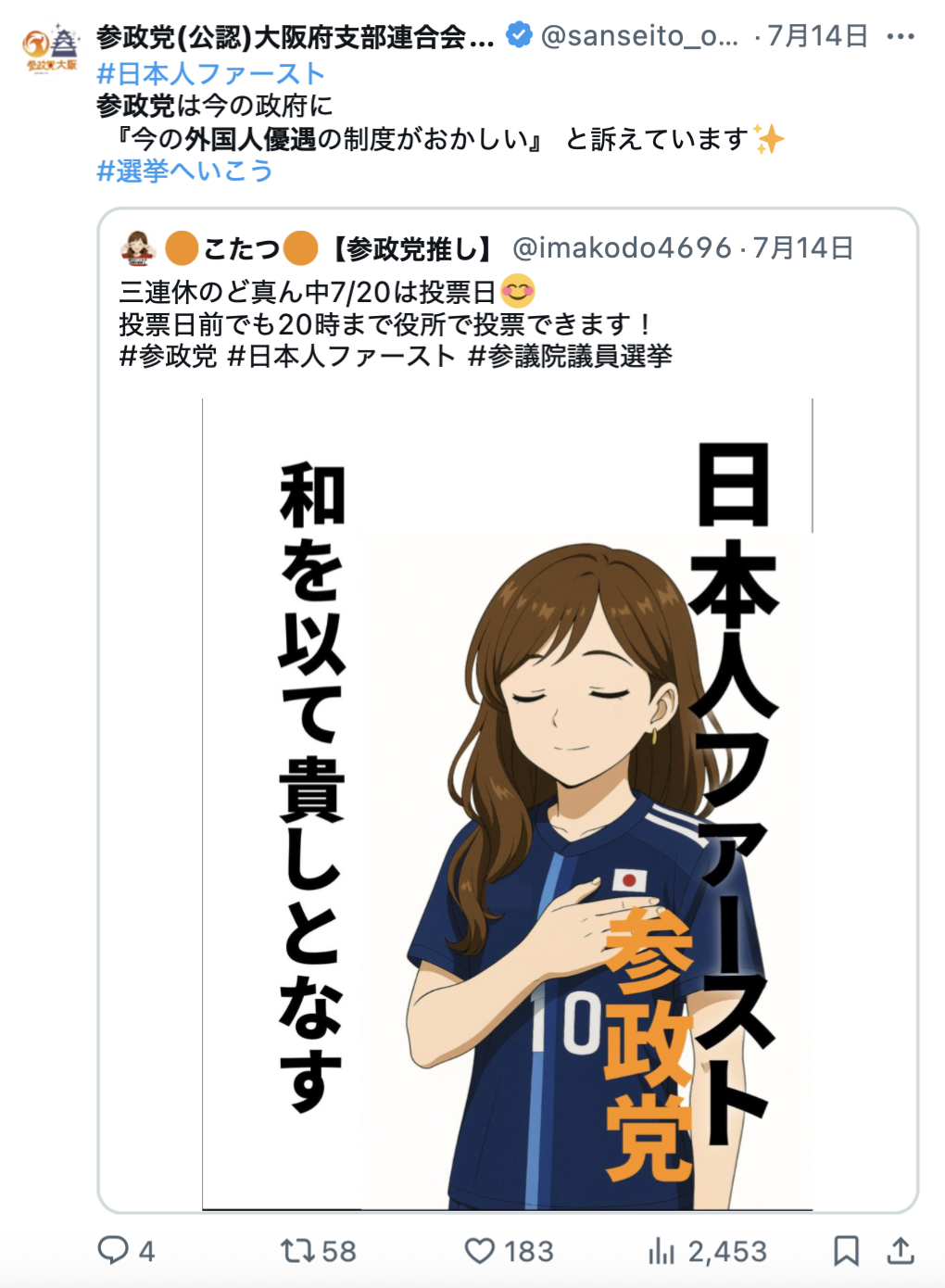
Task: Open the @sanseito_o... account handle
Action: pos(639,36)
